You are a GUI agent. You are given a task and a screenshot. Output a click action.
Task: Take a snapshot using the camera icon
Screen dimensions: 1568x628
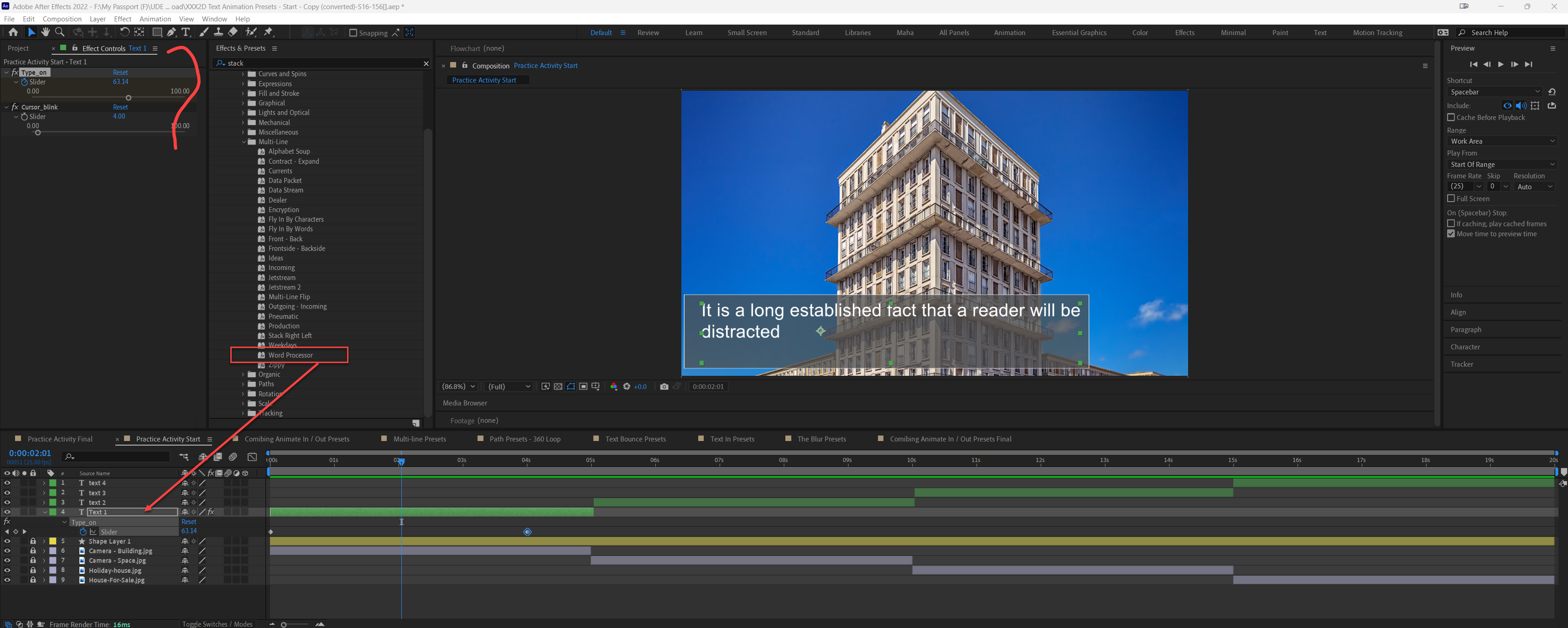coord(664,386)
